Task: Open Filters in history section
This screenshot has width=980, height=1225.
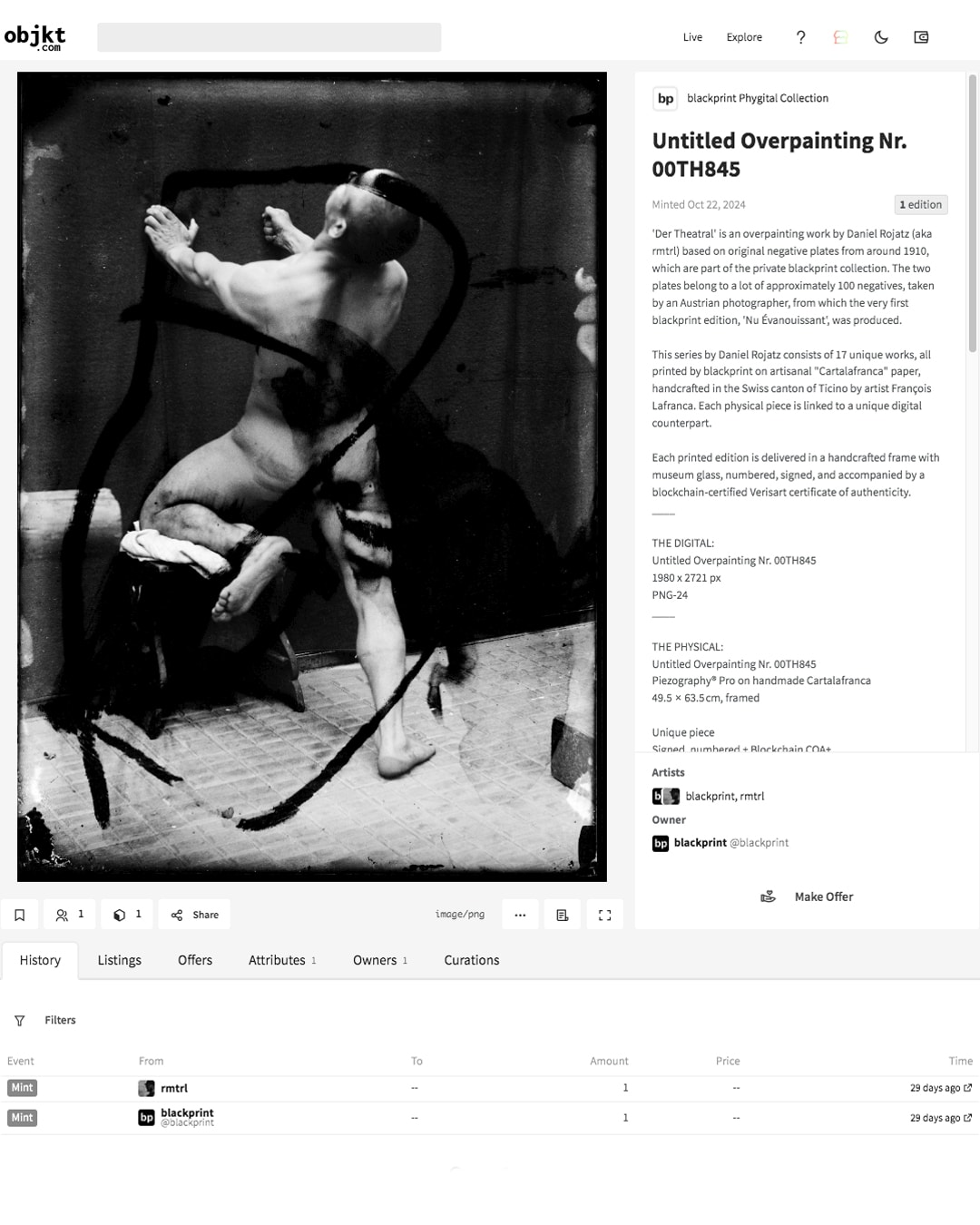Action: point(45,1020)
